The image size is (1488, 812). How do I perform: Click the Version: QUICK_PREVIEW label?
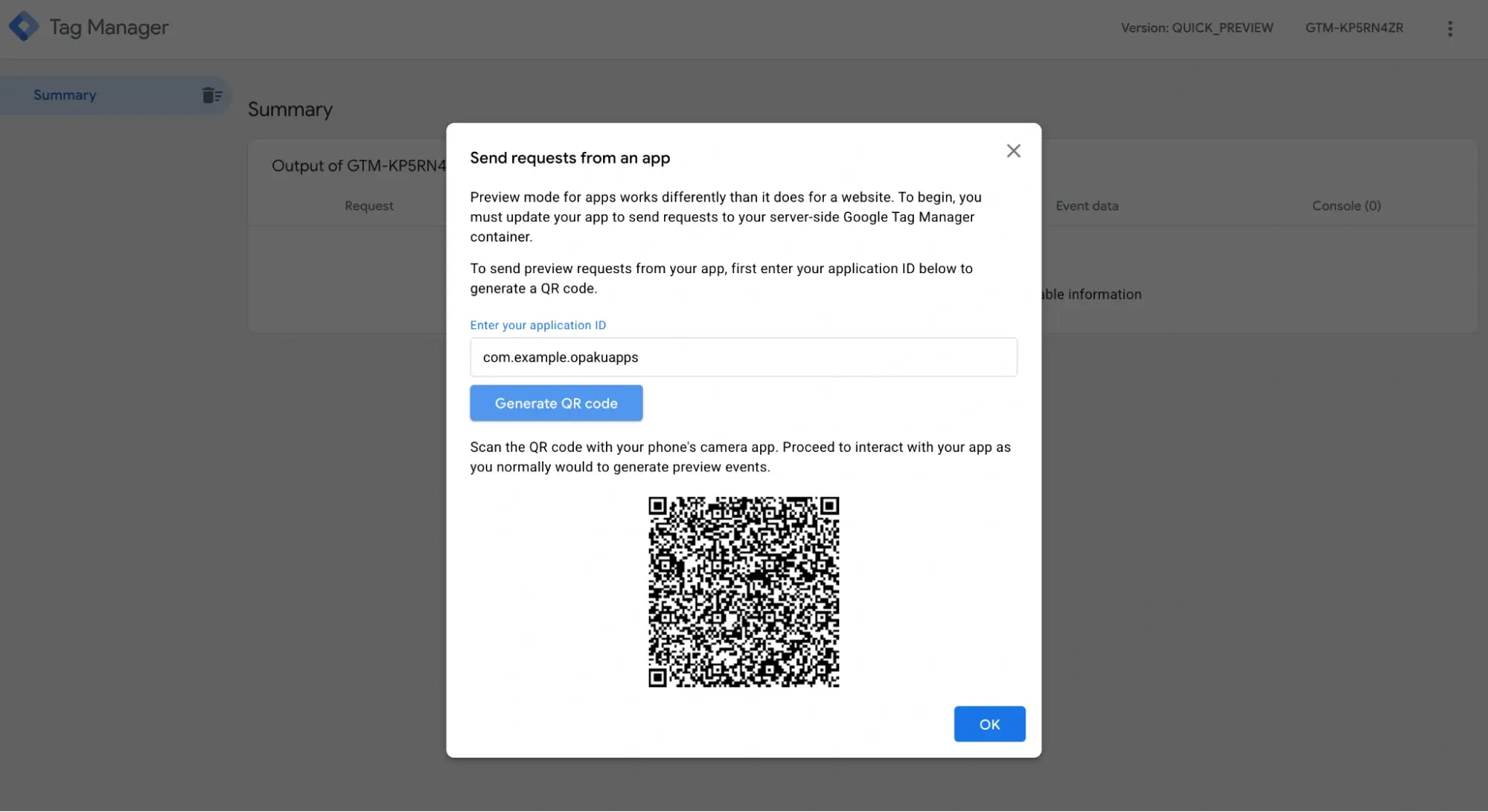click(x=1197, y=28)
